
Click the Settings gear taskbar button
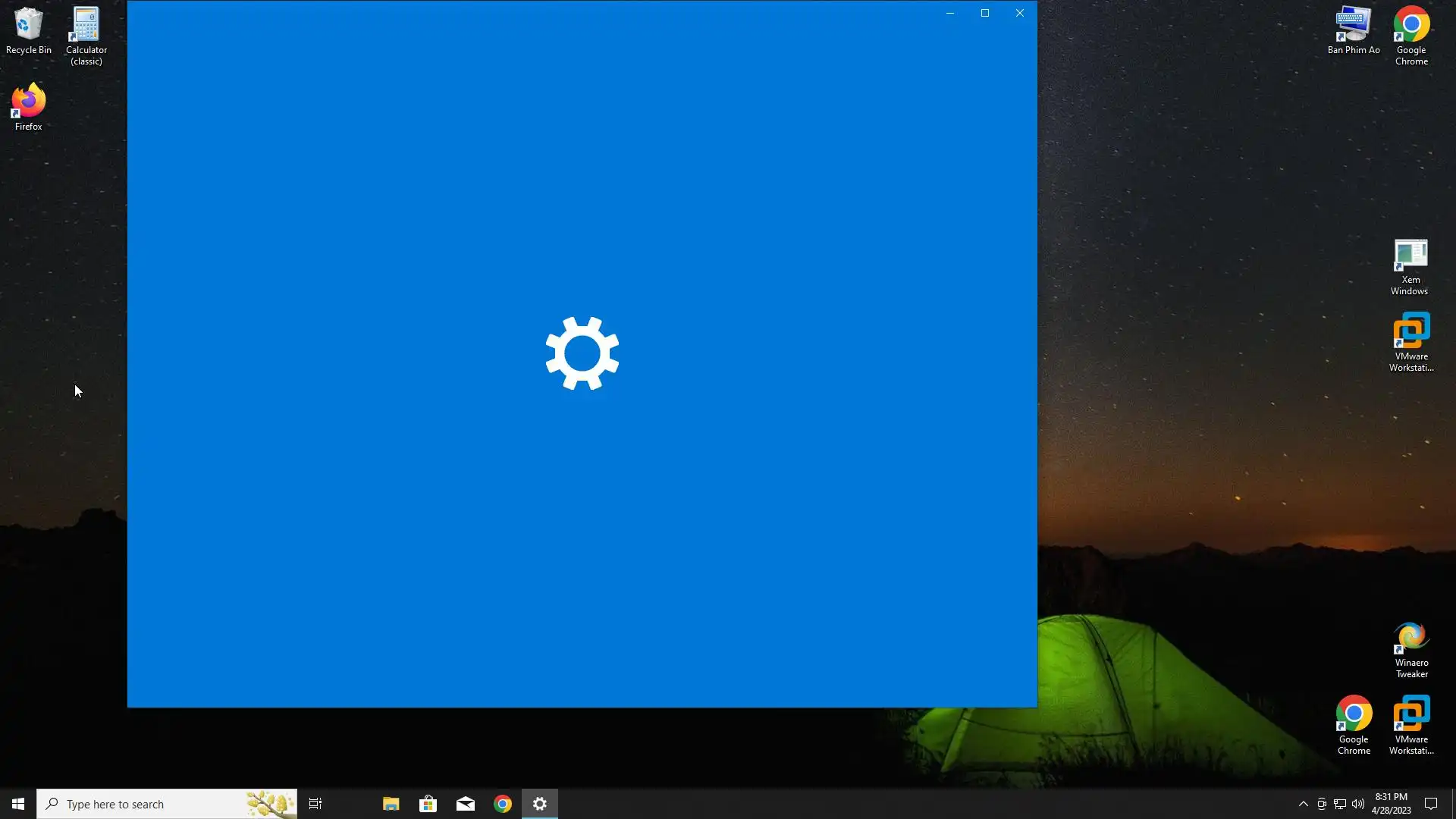tap(540, 804)
